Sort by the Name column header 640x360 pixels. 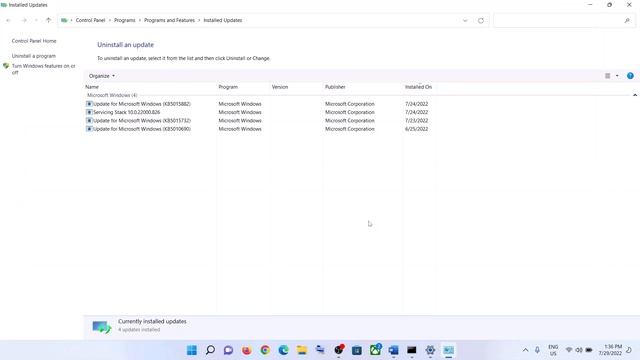coord(92,87)
